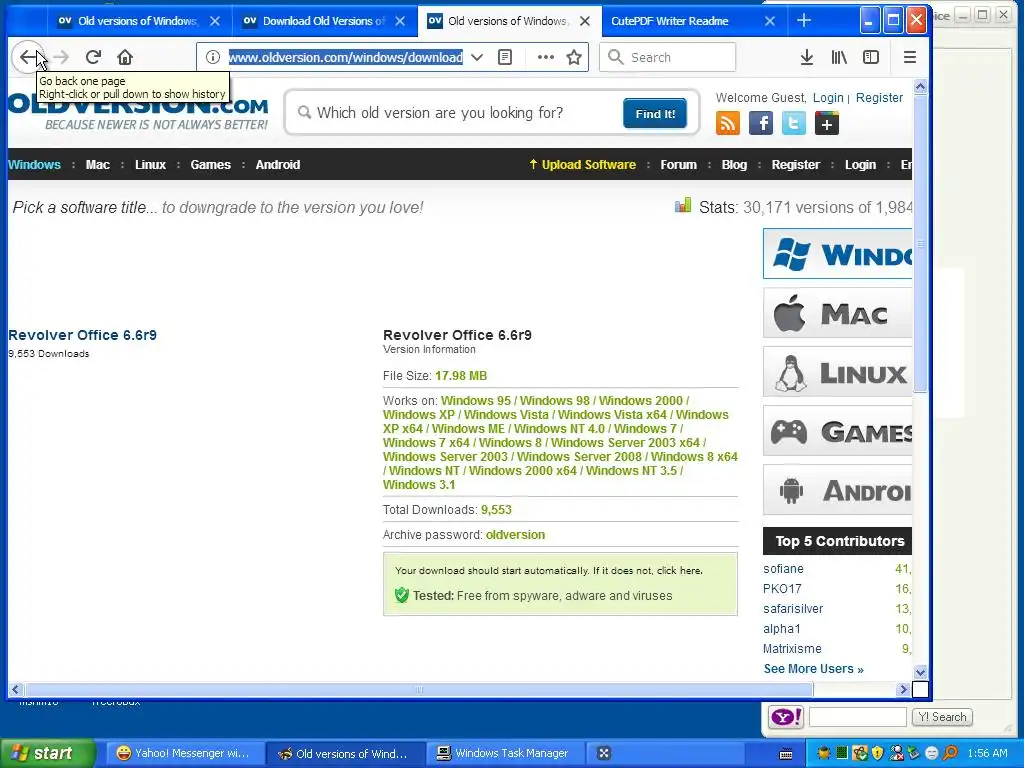Click the orange magnifier tray icon
1024x768 pixels.
pyautogui.click(x=950, y=754)
